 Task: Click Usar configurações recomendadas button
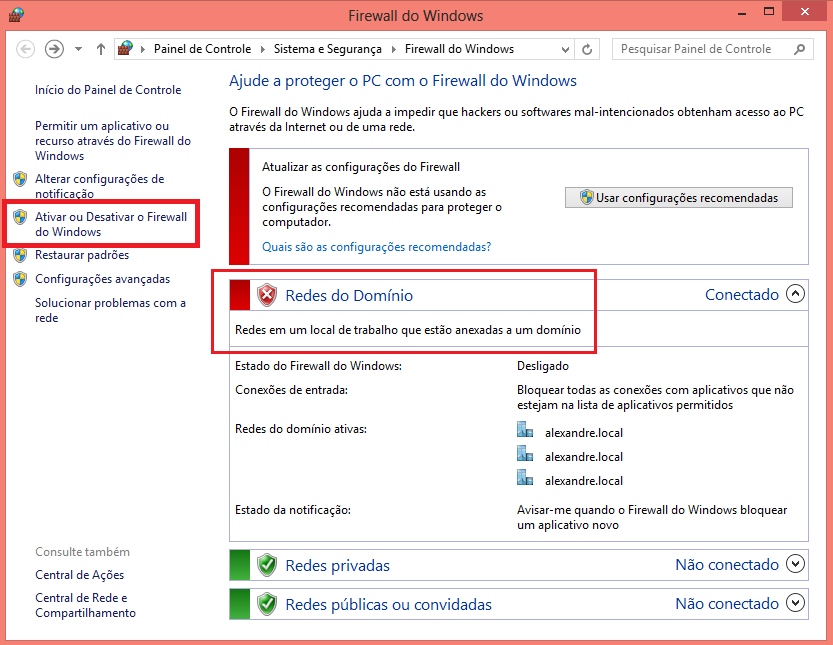(x=678, y=198)
